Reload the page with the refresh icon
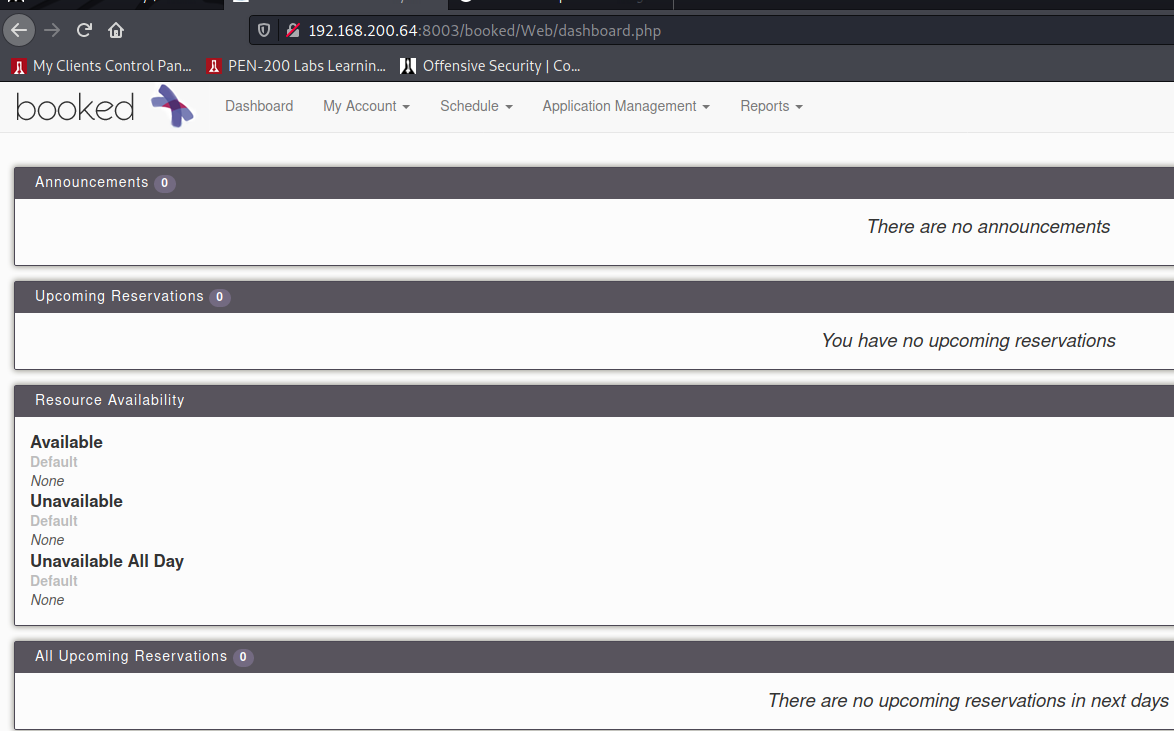1174x731 pixels. pyautogui.click(x=85, y=30)
